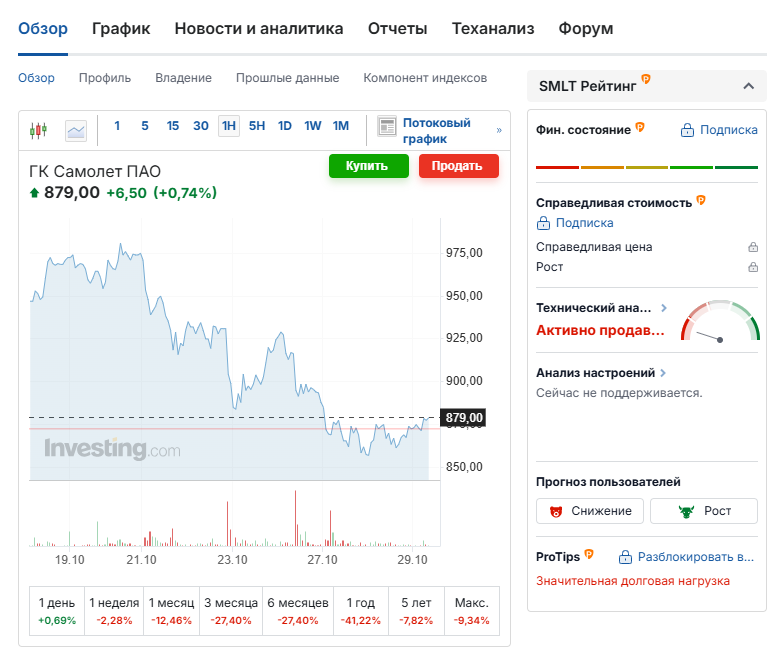The width and height of the screenshot is (776, 650).
Task: Select 3 месяца performance period
Action: [231, 611]
